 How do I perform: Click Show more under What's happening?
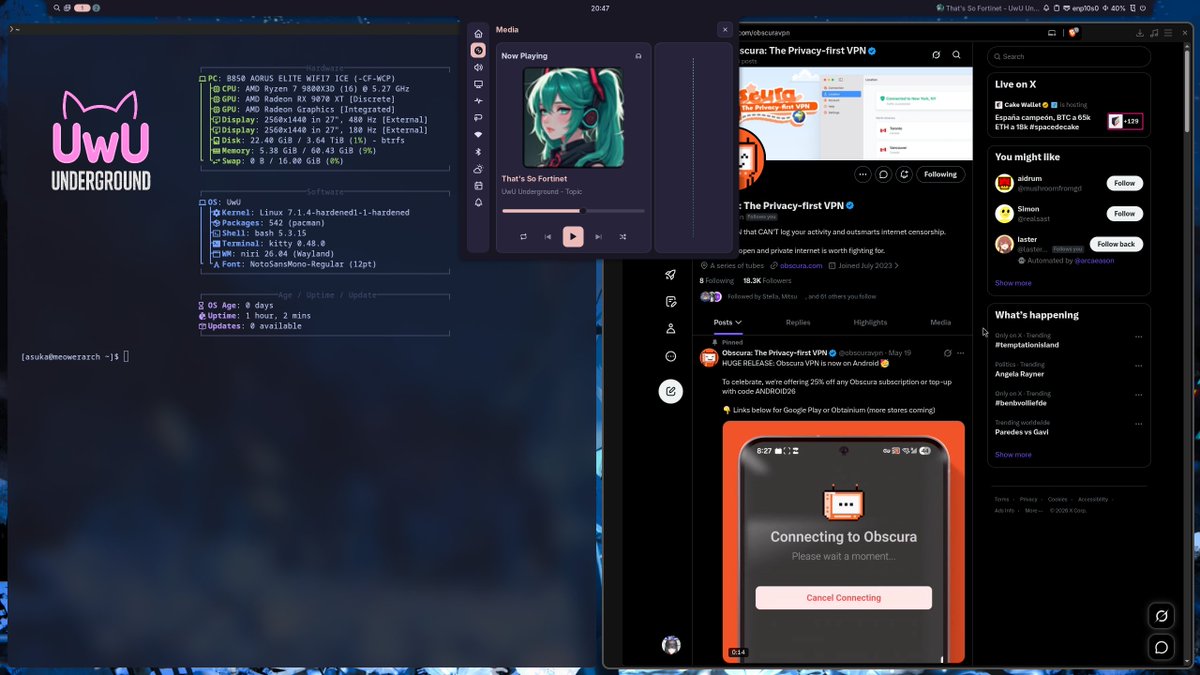coord(1013,454)
